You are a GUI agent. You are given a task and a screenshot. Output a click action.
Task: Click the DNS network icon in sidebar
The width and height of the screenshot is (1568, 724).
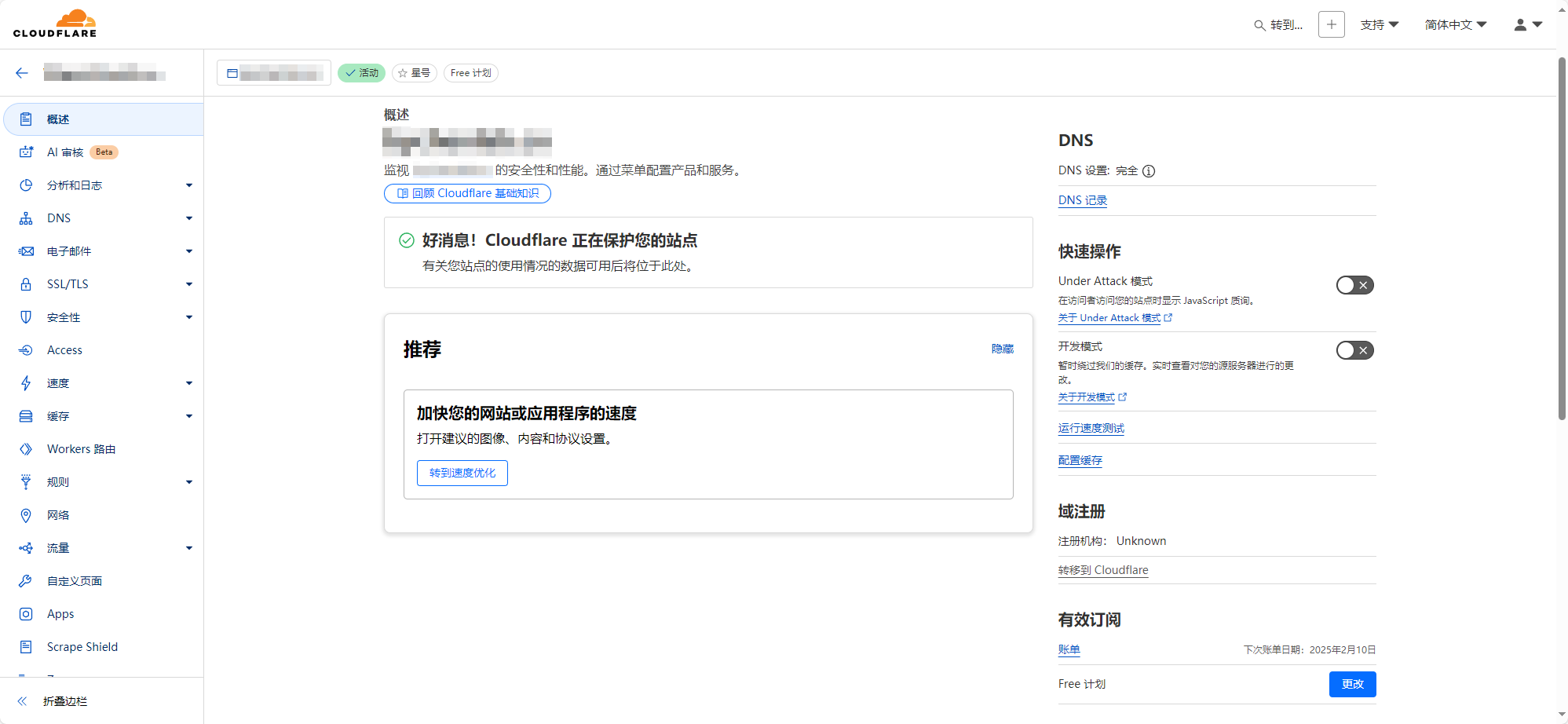[26, 218]
